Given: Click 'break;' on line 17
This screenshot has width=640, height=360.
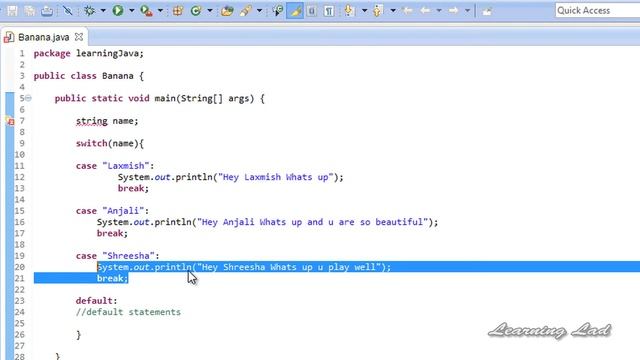Looking at the screenshot, I should pos(112,233).
